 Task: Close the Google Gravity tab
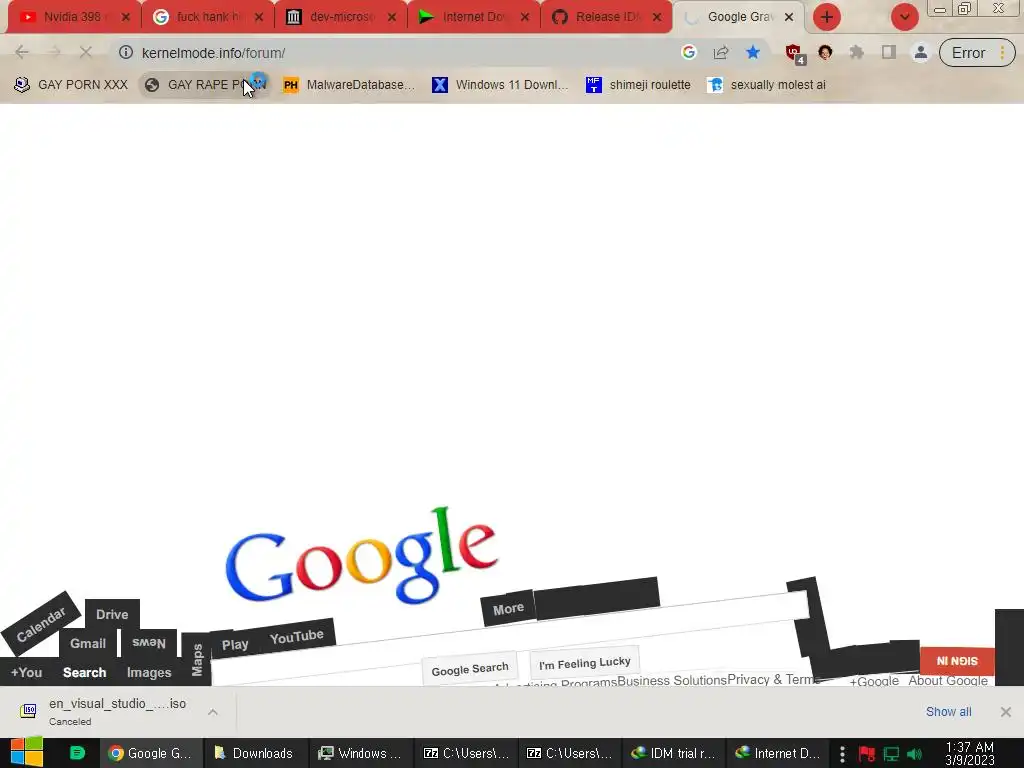pyautogui.click(x=789, y=17)
